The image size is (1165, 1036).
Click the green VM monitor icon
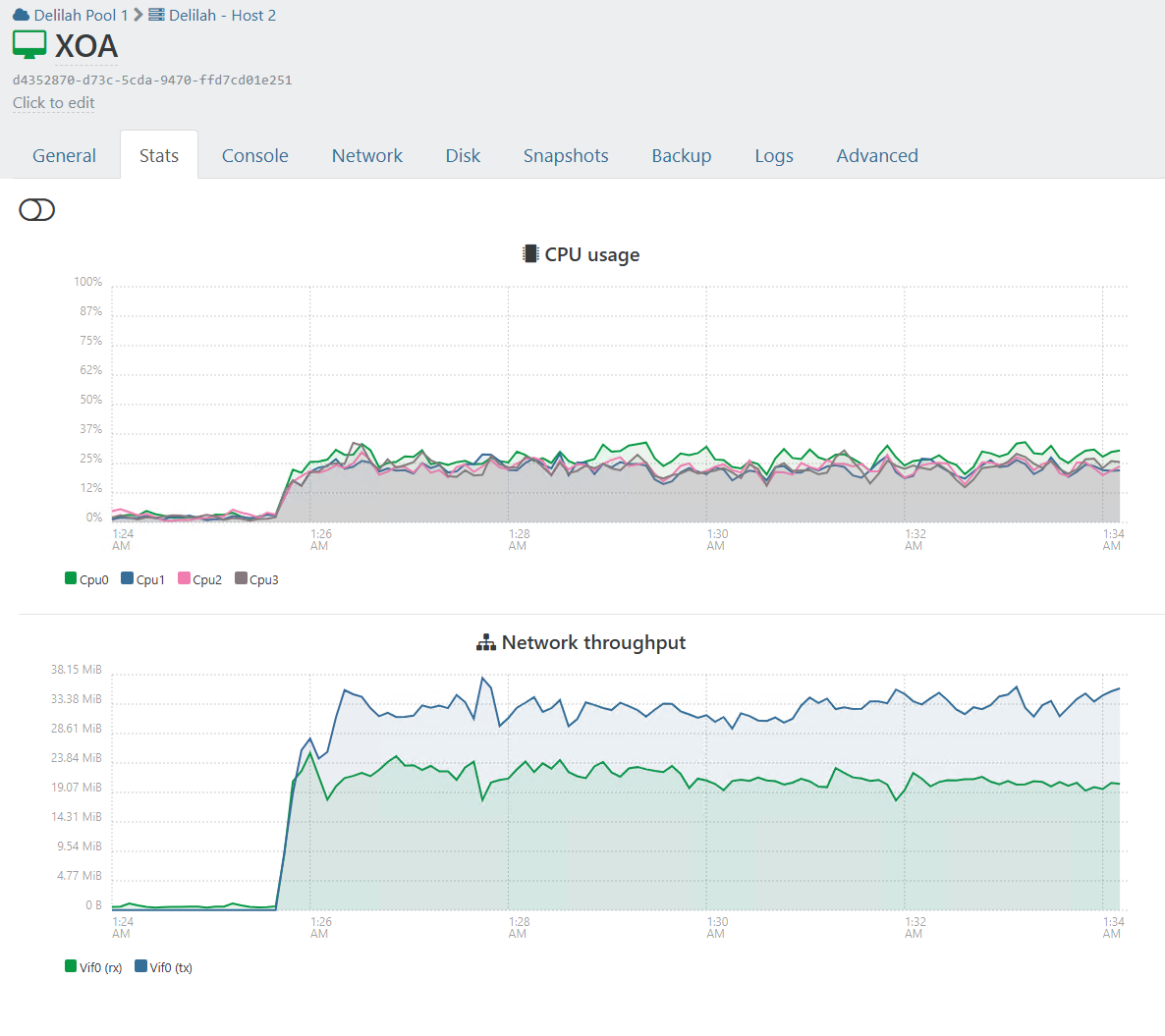29,44
